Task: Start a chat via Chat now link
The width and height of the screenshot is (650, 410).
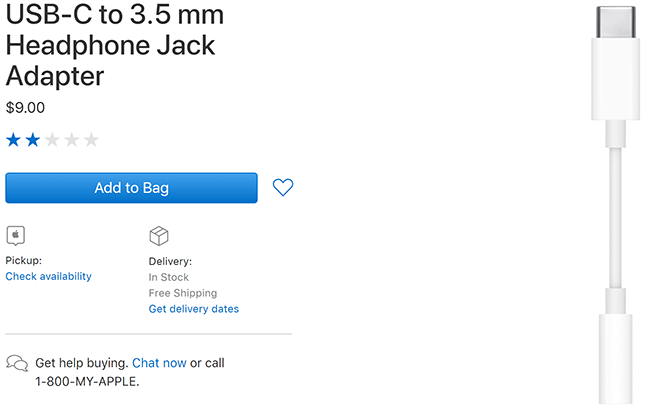Action: point(159,363)
